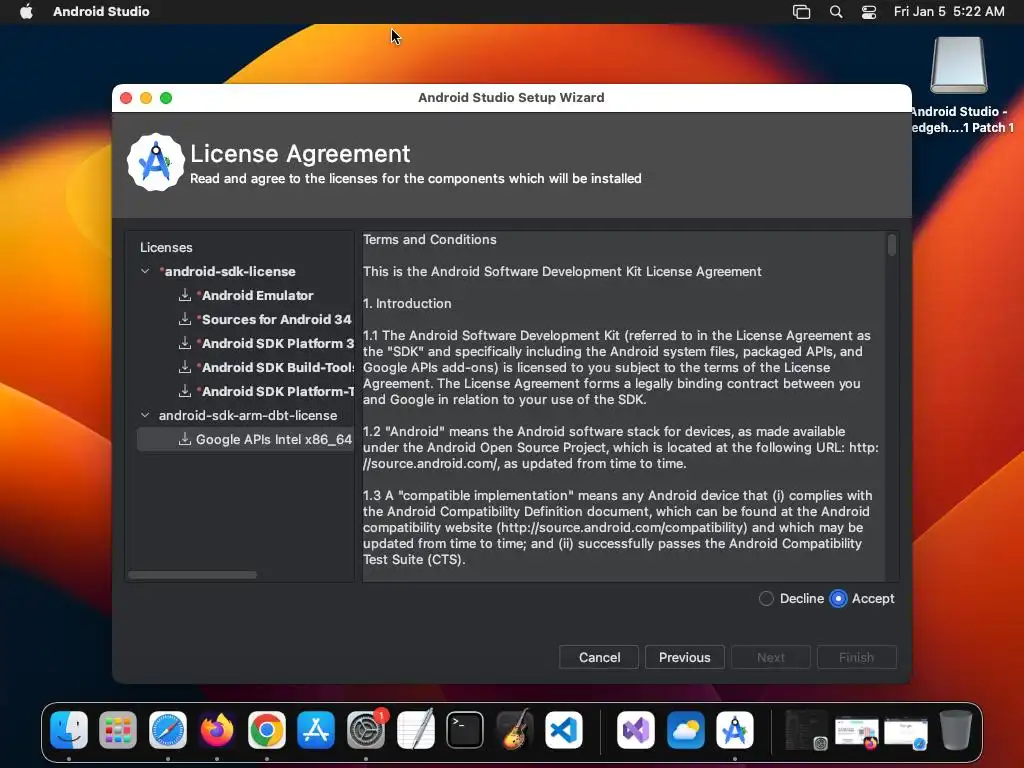The image size is (1024, 768).
Task: Select the android-sdk-license tree row
Action: [x=246, y=271]
